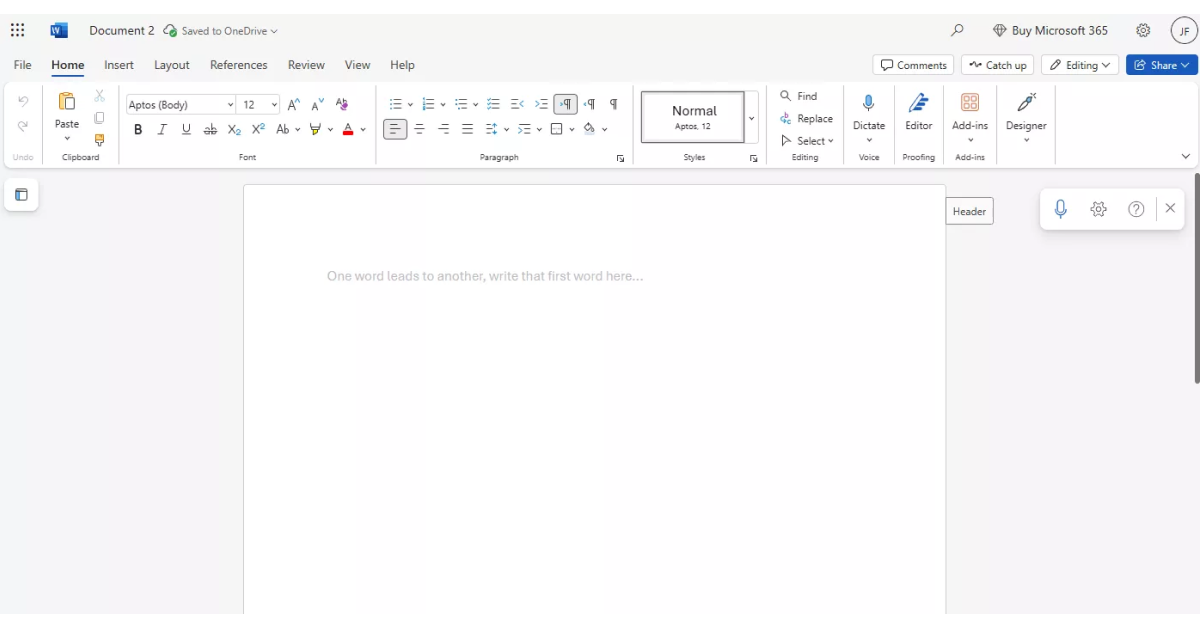
Task: Switch to the Insert ribbon tab
Action: pos(119,64)
